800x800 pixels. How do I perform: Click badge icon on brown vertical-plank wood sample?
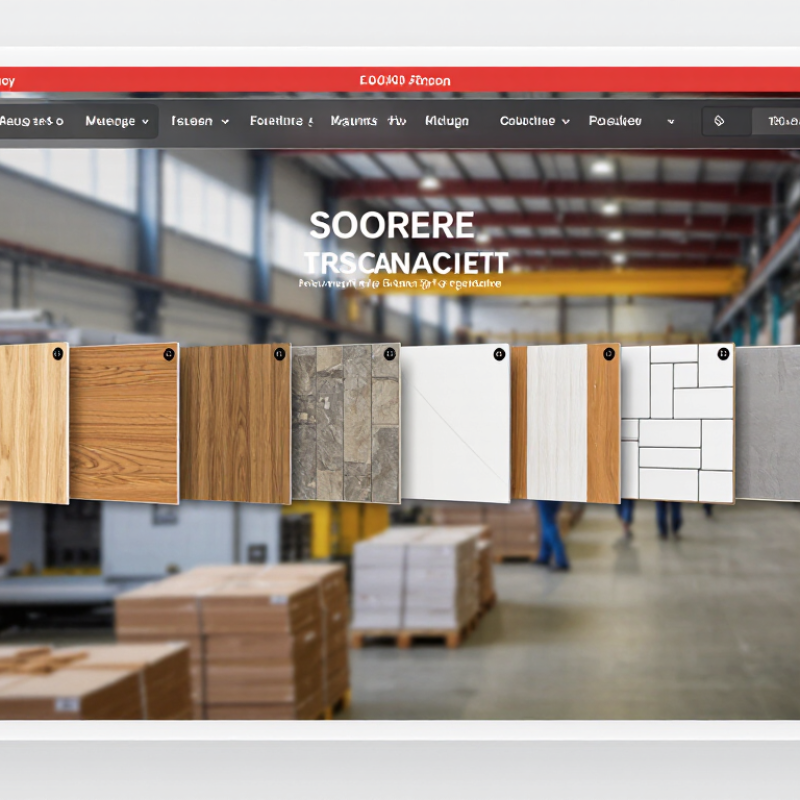coord(279,354)
